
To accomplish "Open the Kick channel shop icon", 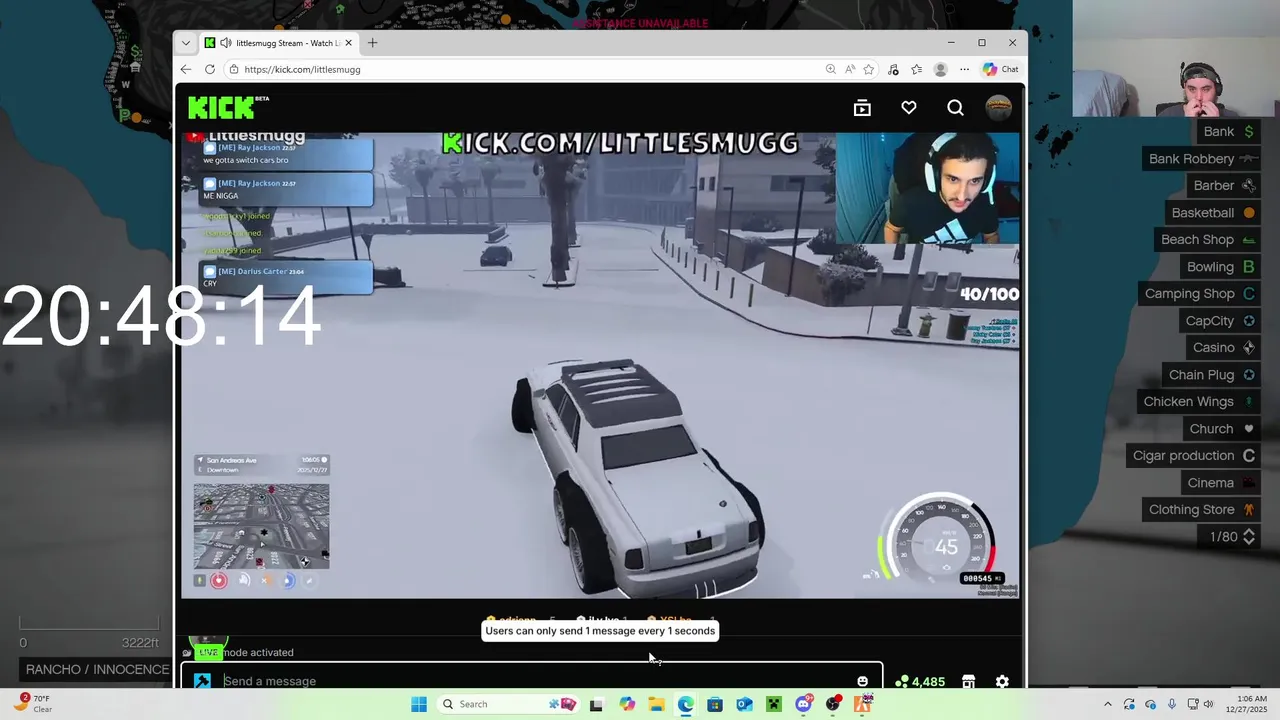I will [x=968, y=681].
